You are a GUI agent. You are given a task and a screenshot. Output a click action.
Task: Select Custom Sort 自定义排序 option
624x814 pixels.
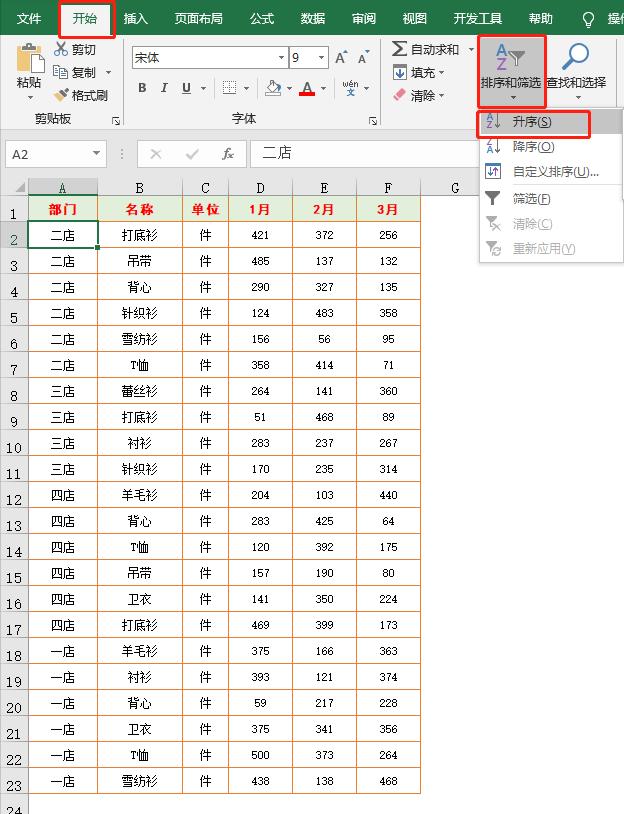coord(555,172)
